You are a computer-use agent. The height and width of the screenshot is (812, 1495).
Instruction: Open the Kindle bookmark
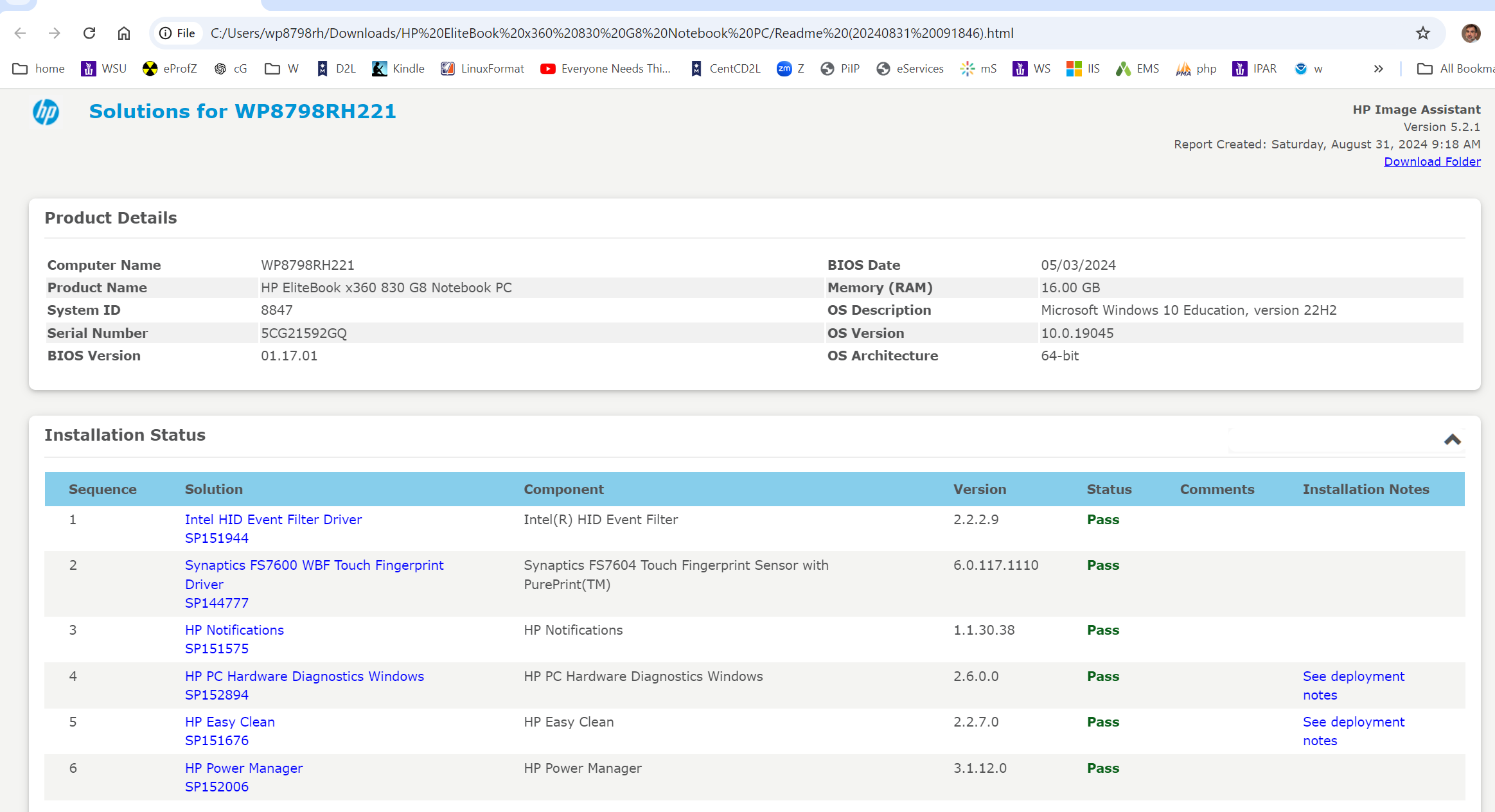(398, 69)
